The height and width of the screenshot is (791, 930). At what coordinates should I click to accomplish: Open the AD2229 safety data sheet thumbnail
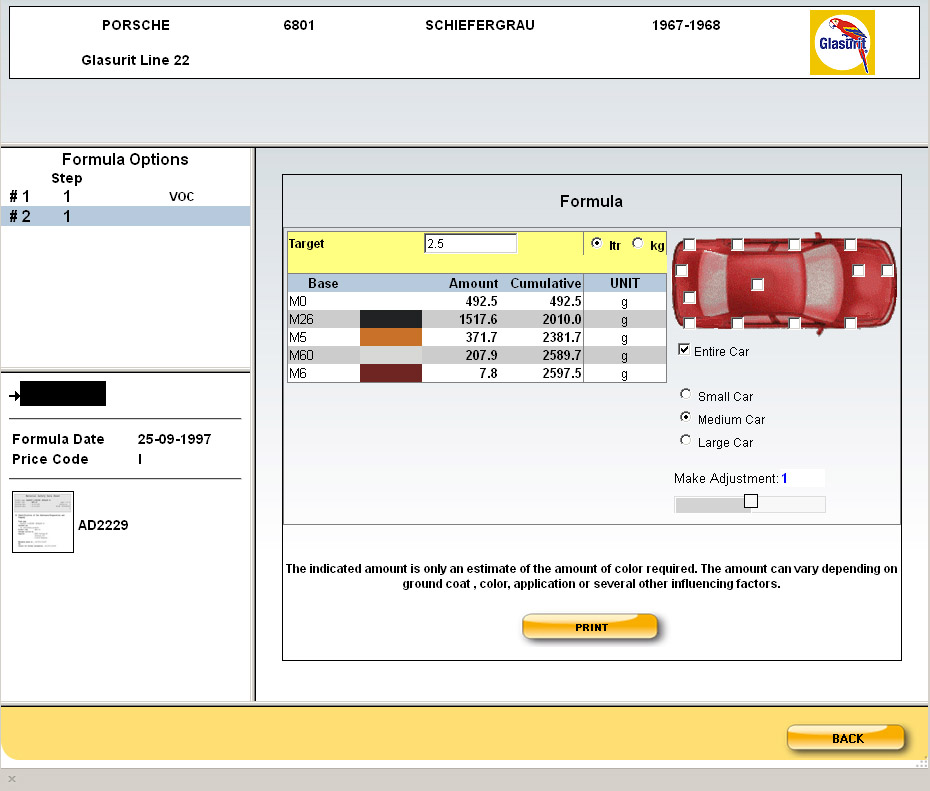click(x=43, y=522)
